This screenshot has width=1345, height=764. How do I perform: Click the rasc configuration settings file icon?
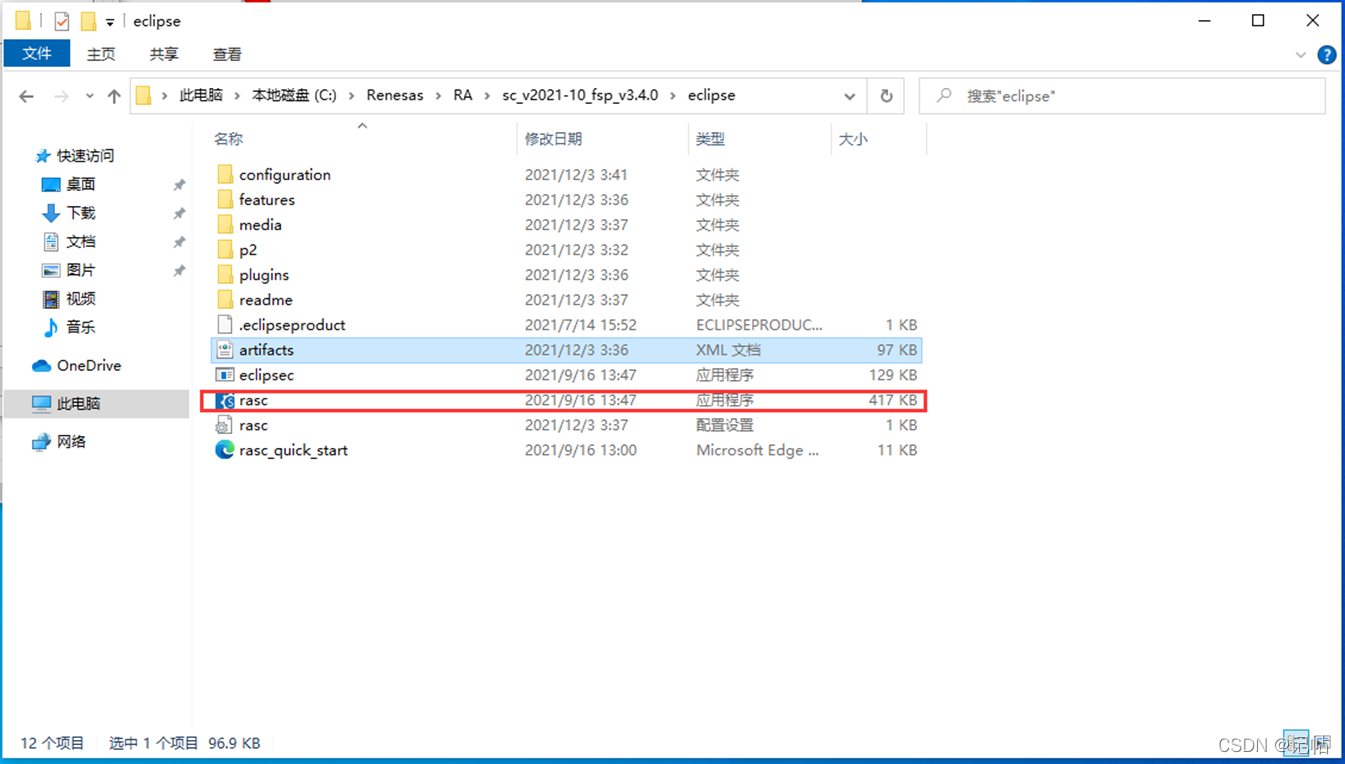225,425
